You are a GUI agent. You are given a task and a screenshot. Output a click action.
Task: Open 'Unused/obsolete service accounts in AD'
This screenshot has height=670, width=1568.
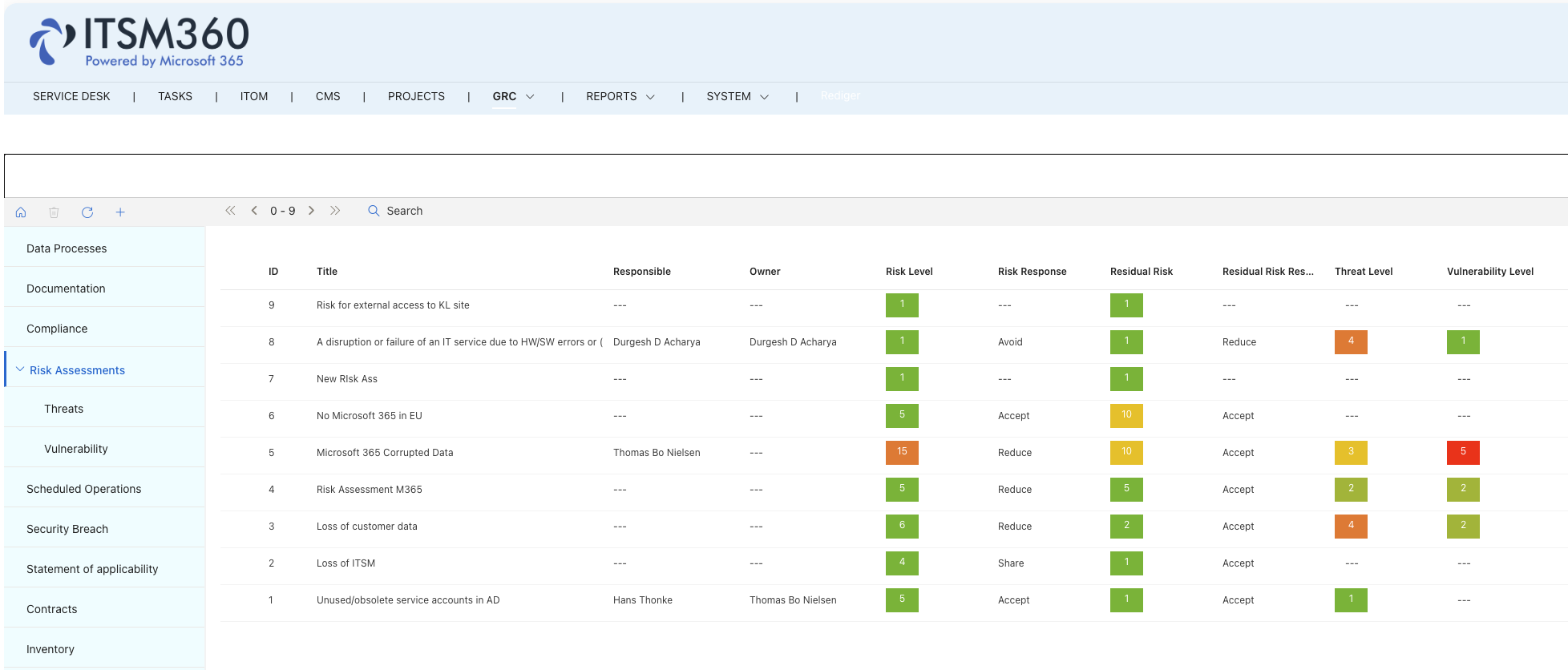[x=408, y=600]
